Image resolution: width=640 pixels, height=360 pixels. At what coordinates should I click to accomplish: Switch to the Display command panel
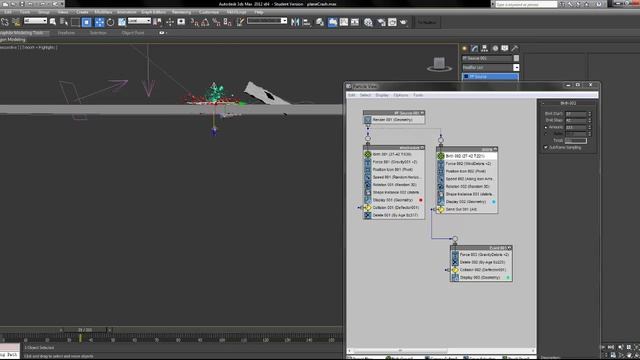tap(505, 49)
